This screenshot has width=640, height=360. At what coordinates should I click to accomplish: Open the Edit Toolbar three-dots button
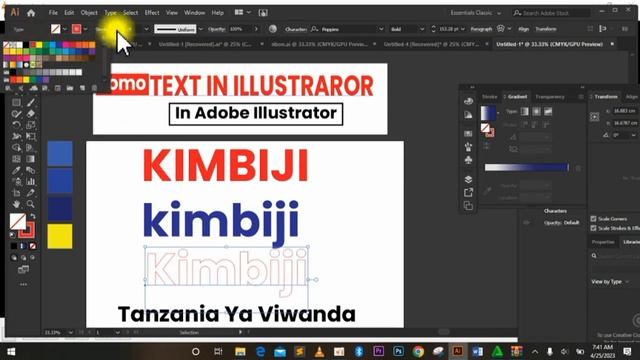[x=23, y=284]
